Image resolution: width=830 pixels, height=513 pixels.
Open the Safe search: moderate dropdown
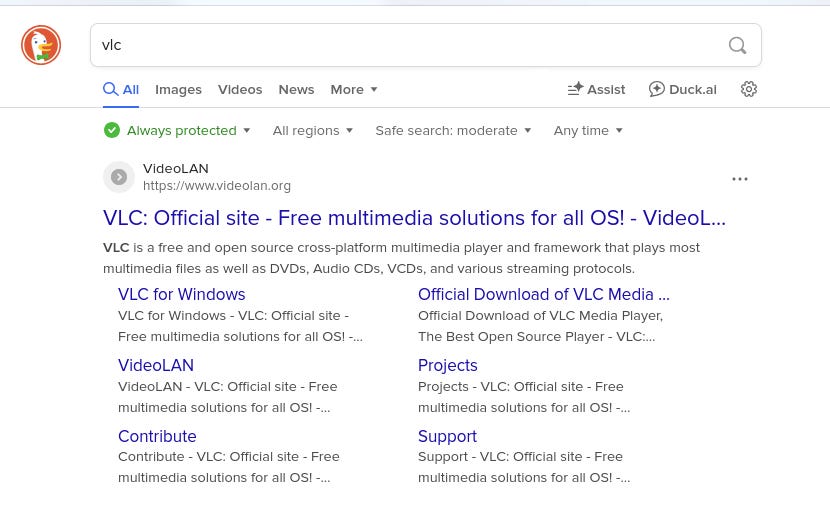[x=453, y=130]
